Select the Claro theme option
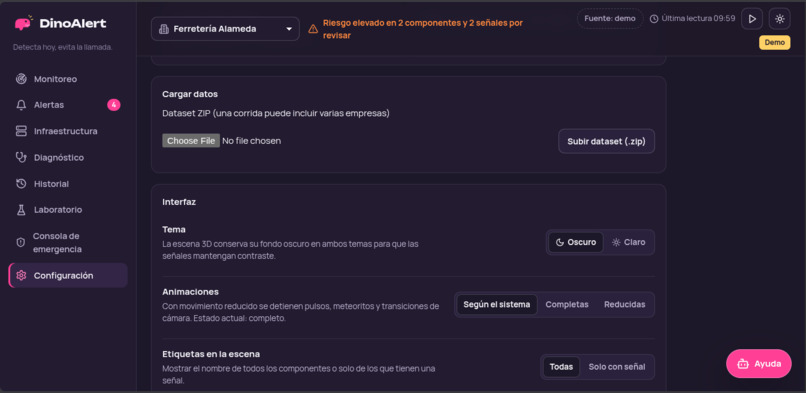 [629, 242]
